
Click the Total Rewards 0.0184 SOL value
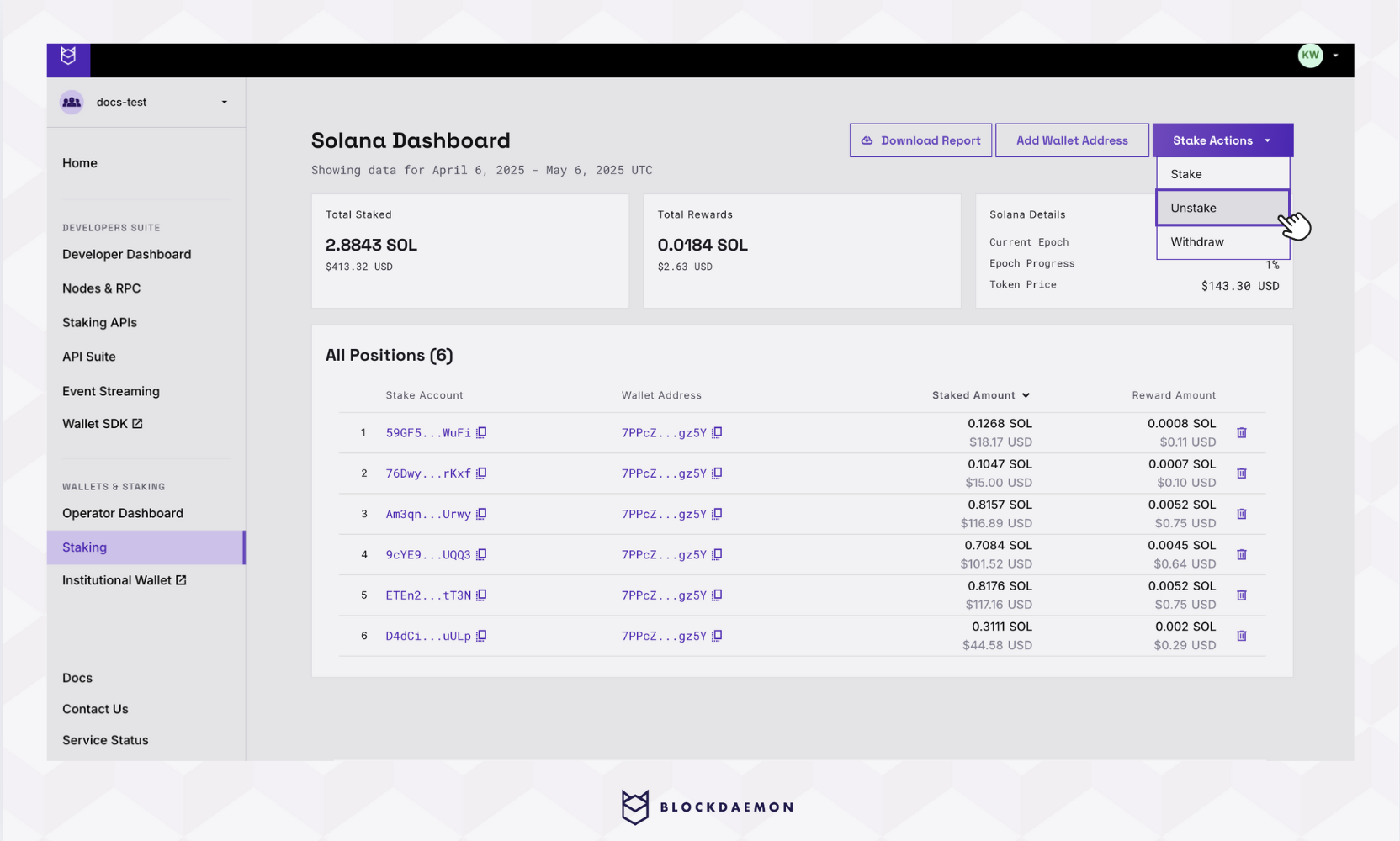(x=703, y=245)
